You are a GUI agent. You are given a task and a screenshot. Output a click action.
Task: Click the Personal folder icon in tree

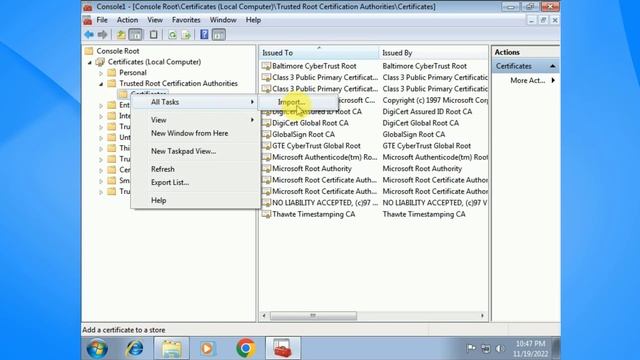coord(112,73)
